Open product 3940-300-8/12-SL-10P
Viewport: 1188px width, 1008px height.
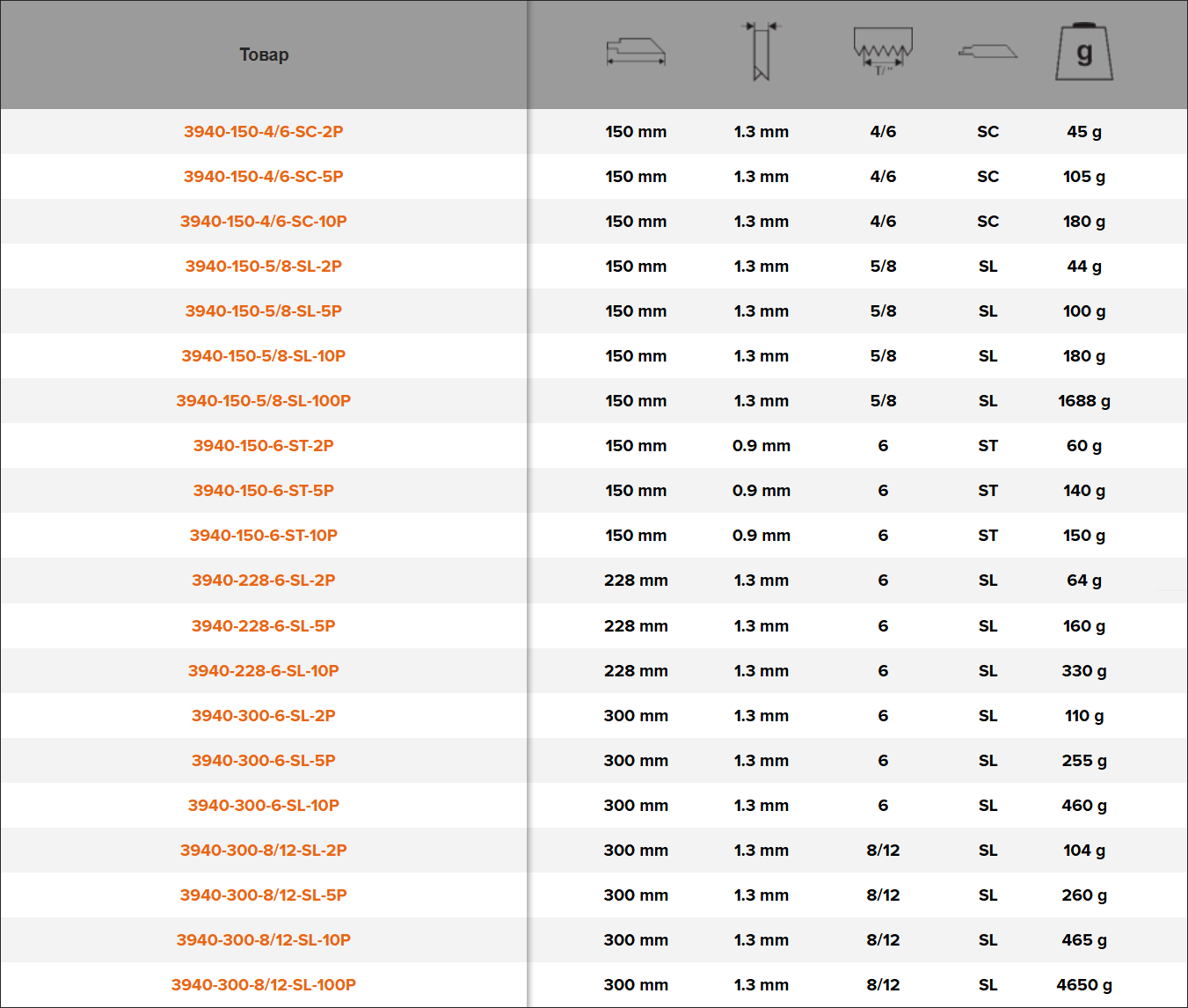tap(264, 940)
